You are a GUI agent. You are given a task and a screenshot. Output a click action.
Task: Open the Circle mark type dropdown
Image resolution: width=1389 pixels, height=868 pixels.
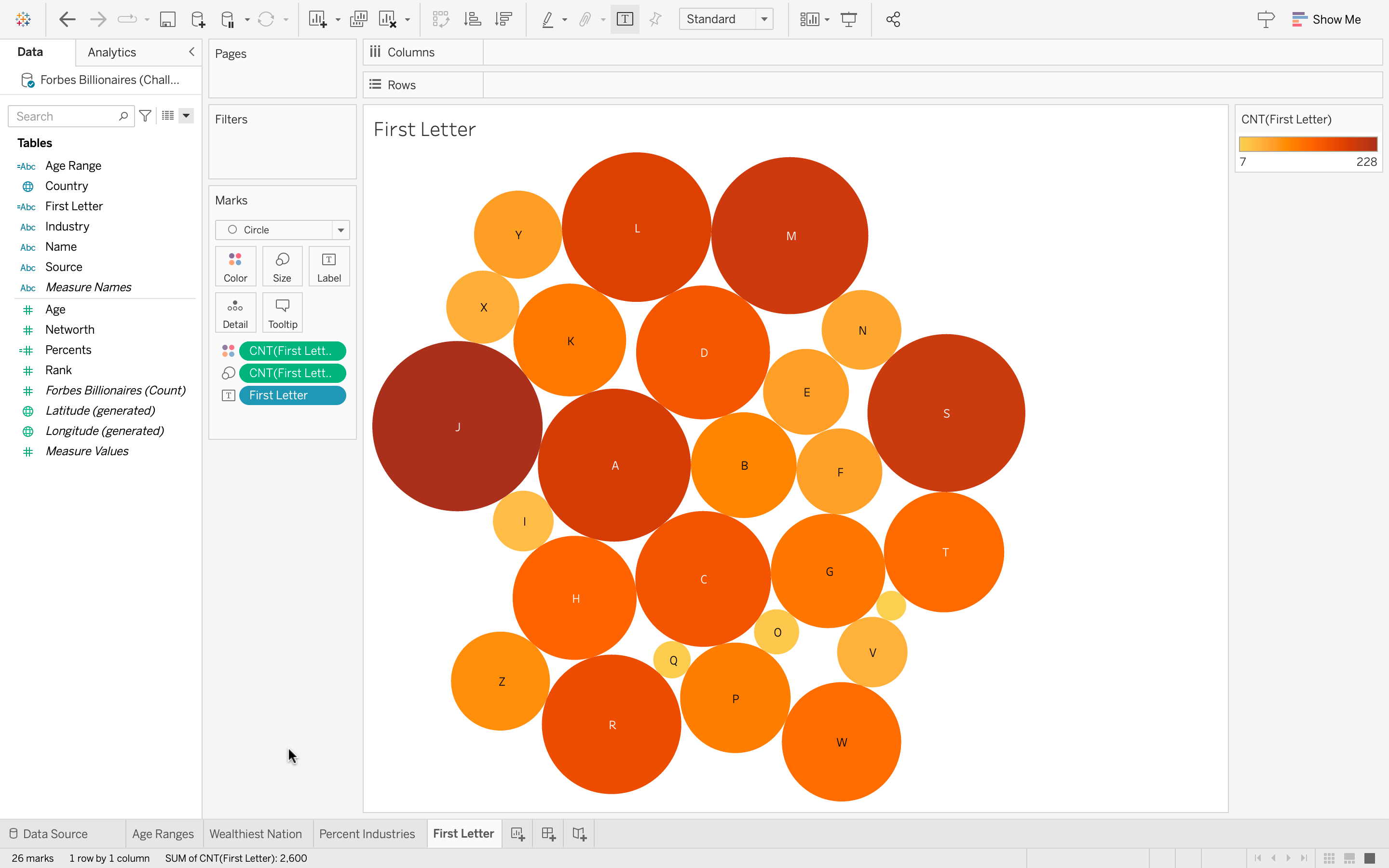click(x=283, y=230)
